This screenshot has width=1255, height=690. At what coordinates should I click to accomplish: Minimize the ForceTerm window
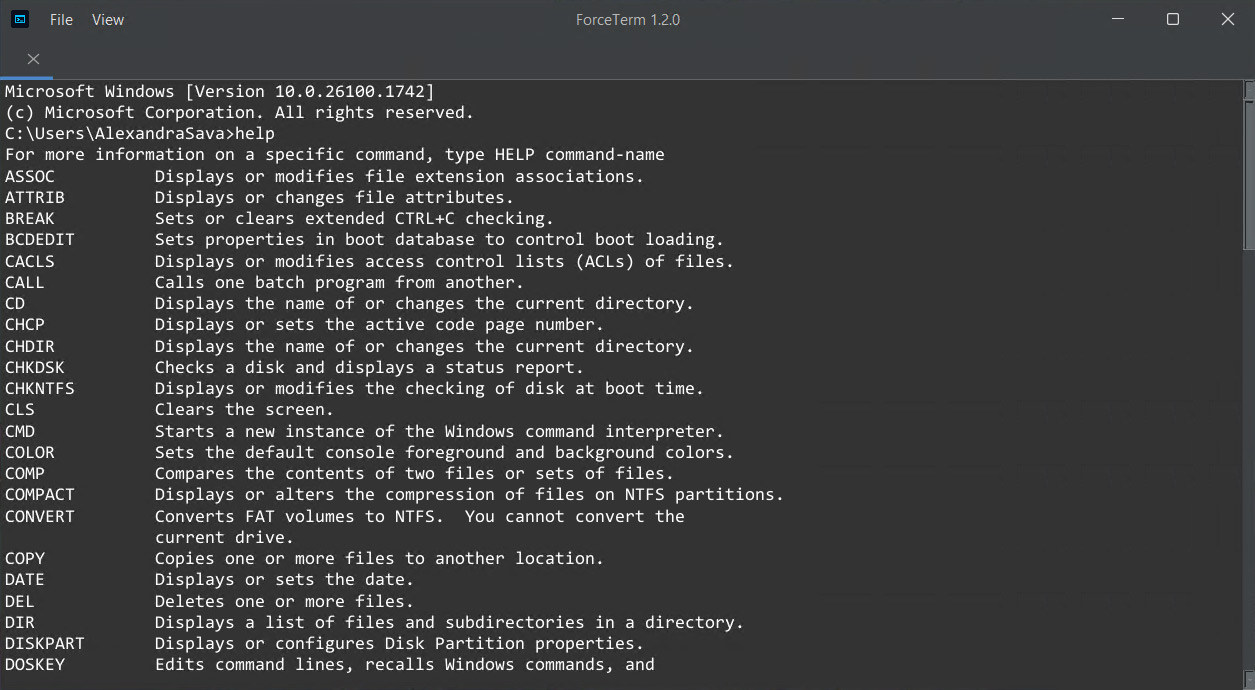click(x=1118, y=19)
